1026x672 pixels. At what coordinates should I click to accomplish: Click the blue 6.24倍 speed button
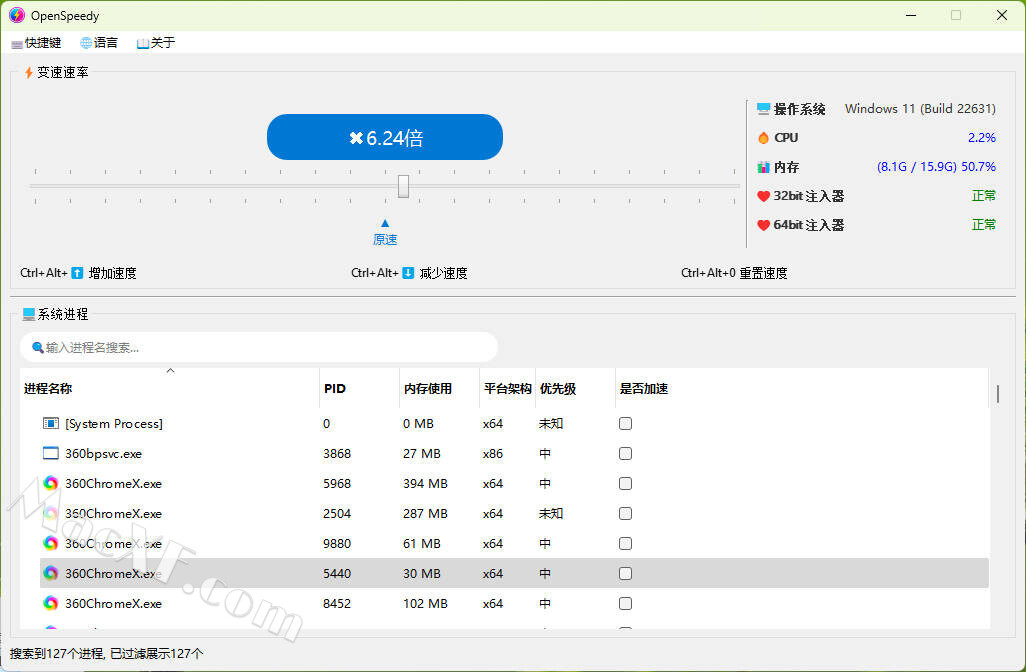click(385, 138)
